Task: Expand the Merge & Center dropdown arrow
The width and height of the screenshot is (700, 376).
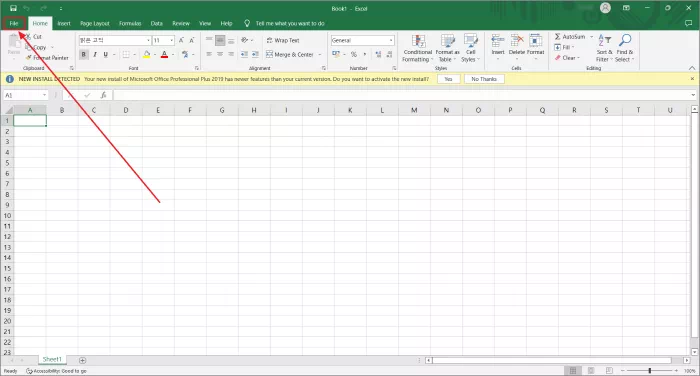Action: (x=320, y=54)
